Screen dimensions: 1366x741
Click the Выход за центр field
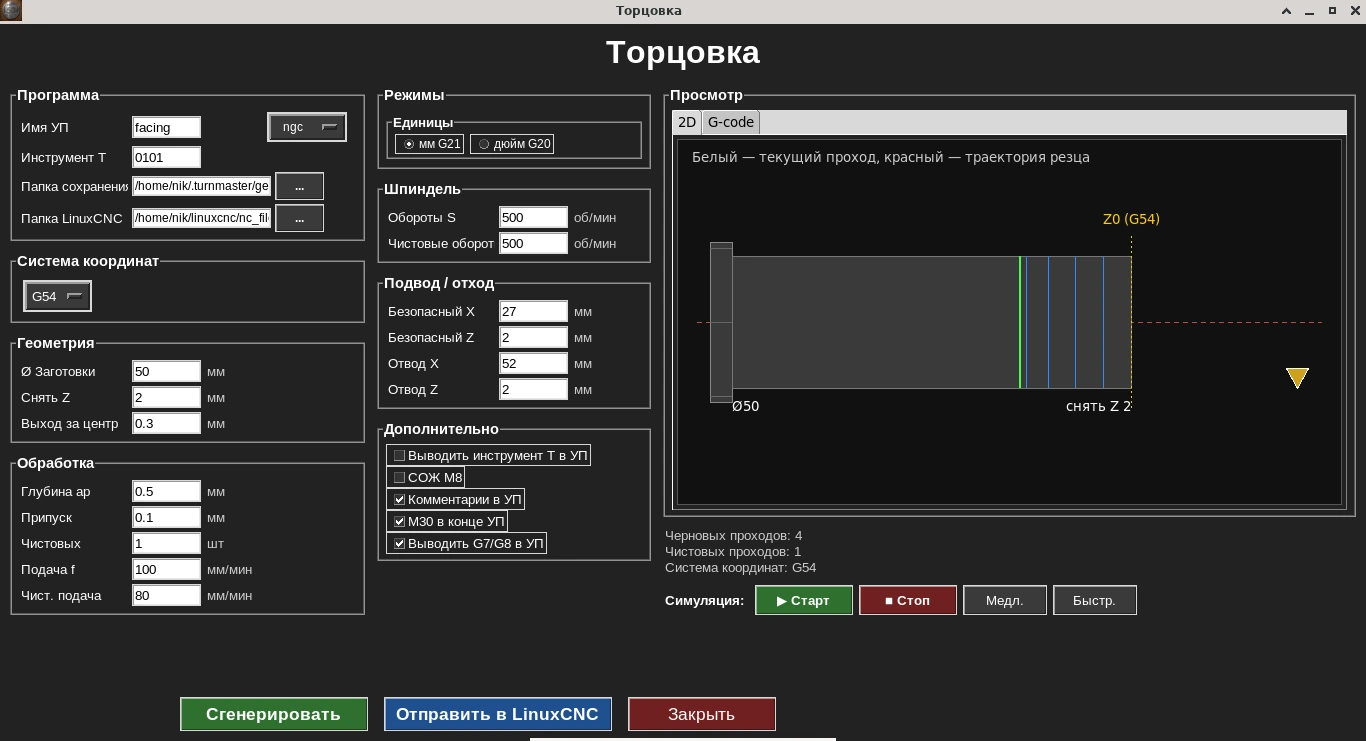coord(167,423)
